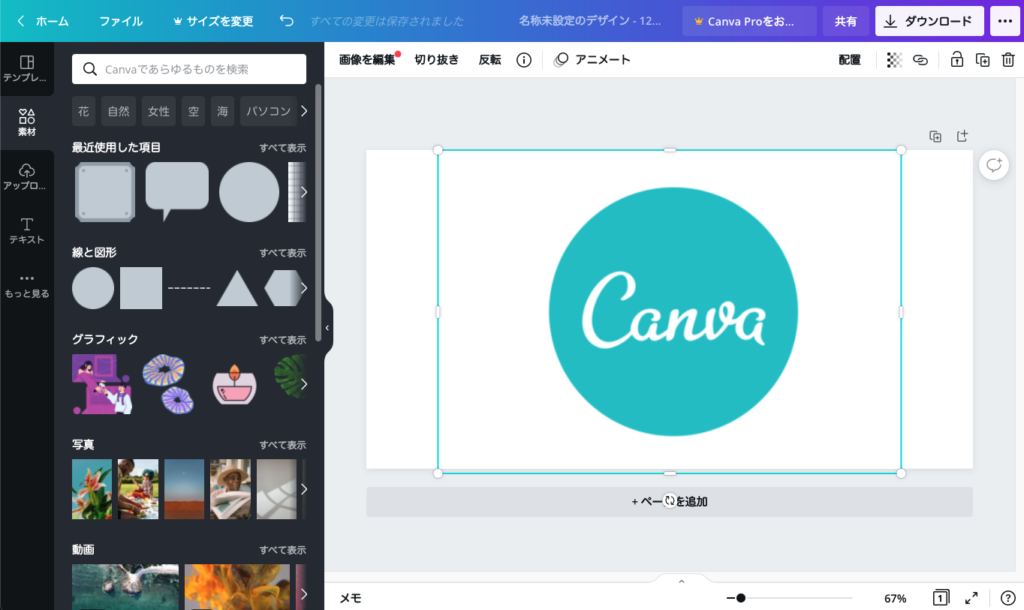Insert the recently used circle frame
Viewport: 1024px width, 610px height.
click(x=249, y=192)
